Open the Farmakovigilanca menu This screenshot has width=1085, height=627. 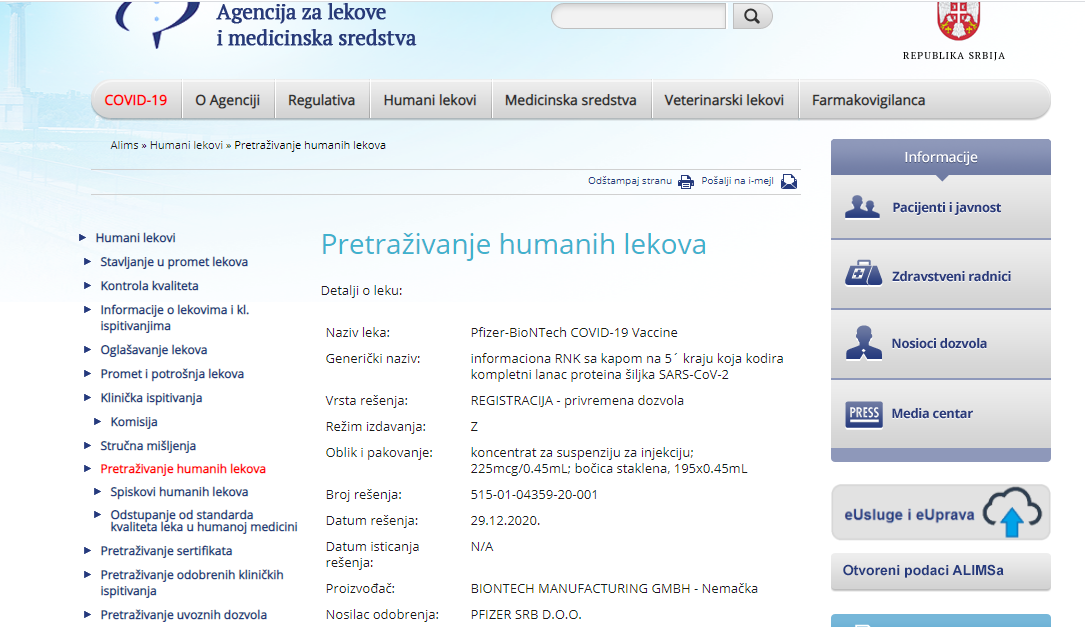[x=868, y=100]
